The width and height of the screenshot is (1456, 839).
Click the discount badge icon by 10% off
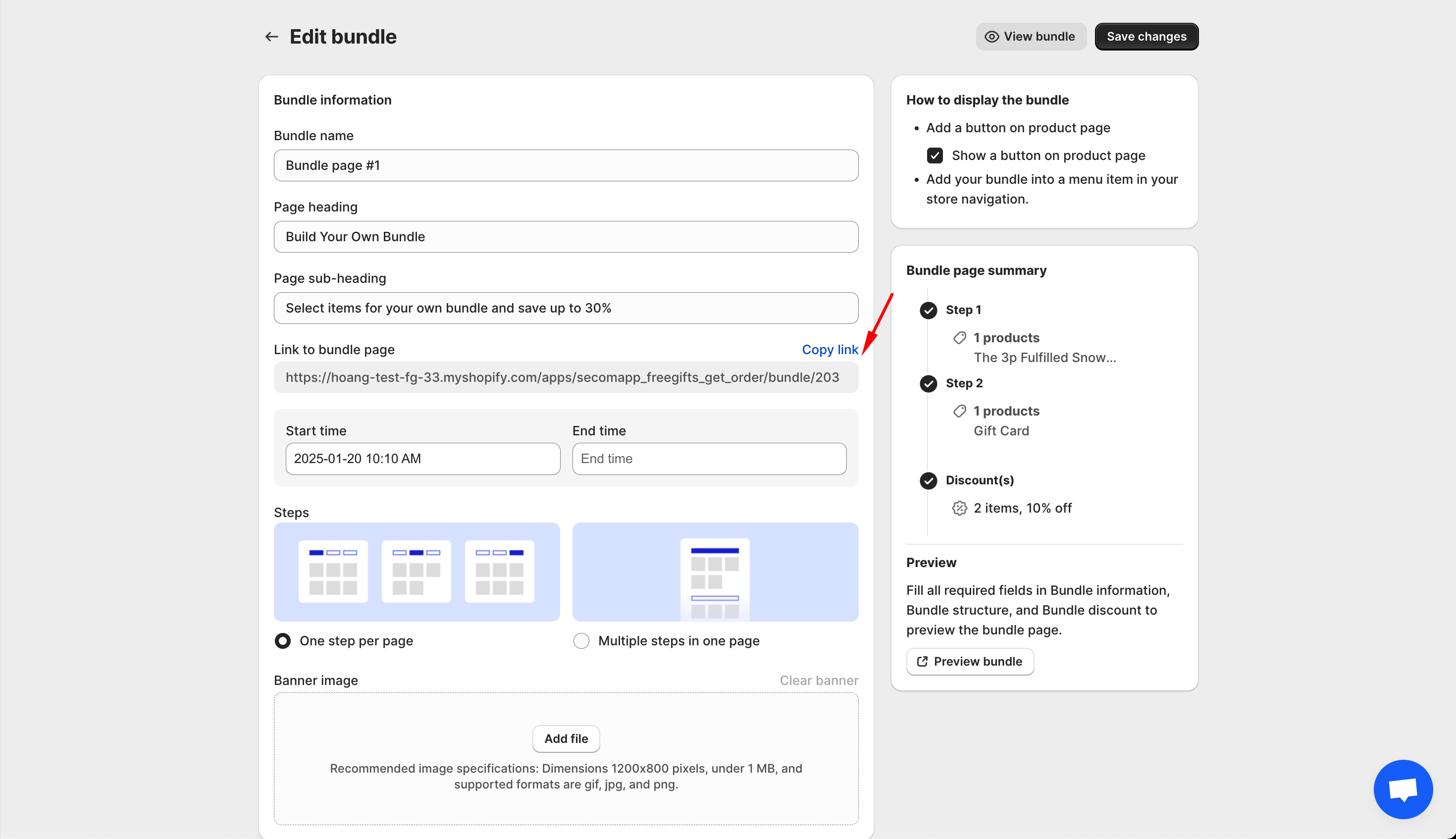959,508
